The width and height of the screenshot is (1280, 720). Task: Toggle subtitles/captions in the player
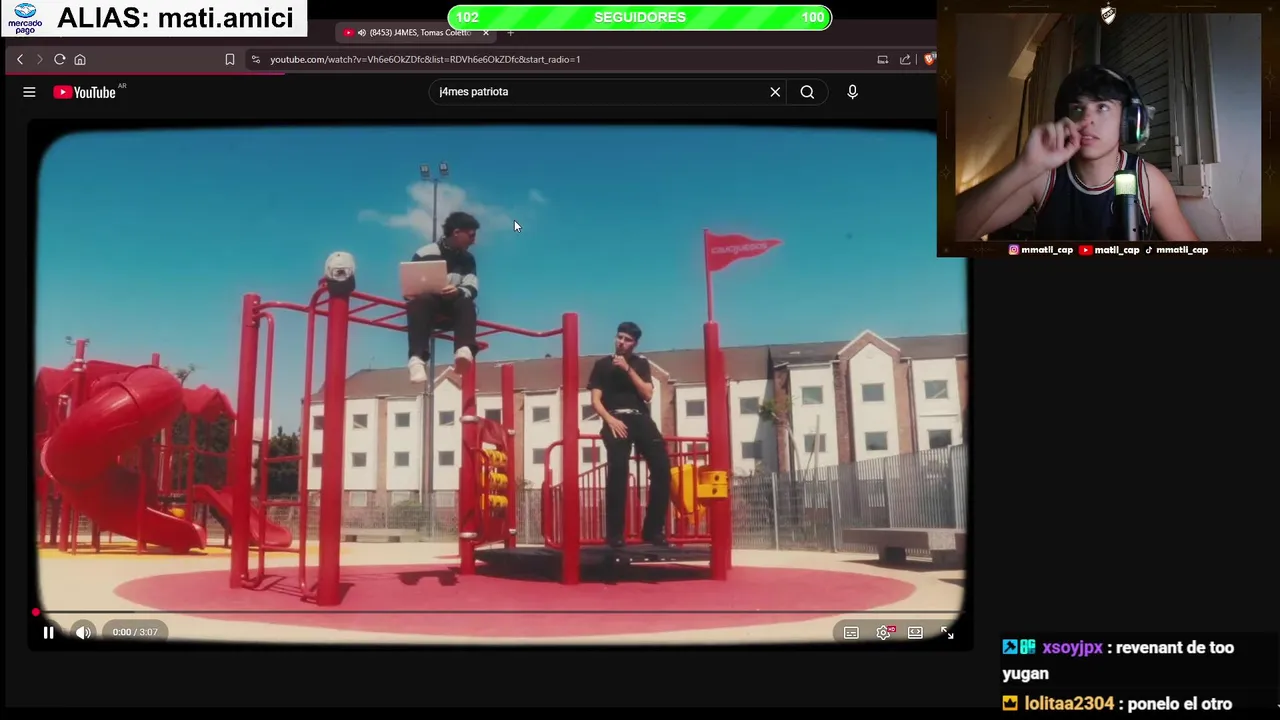point(851,632)
